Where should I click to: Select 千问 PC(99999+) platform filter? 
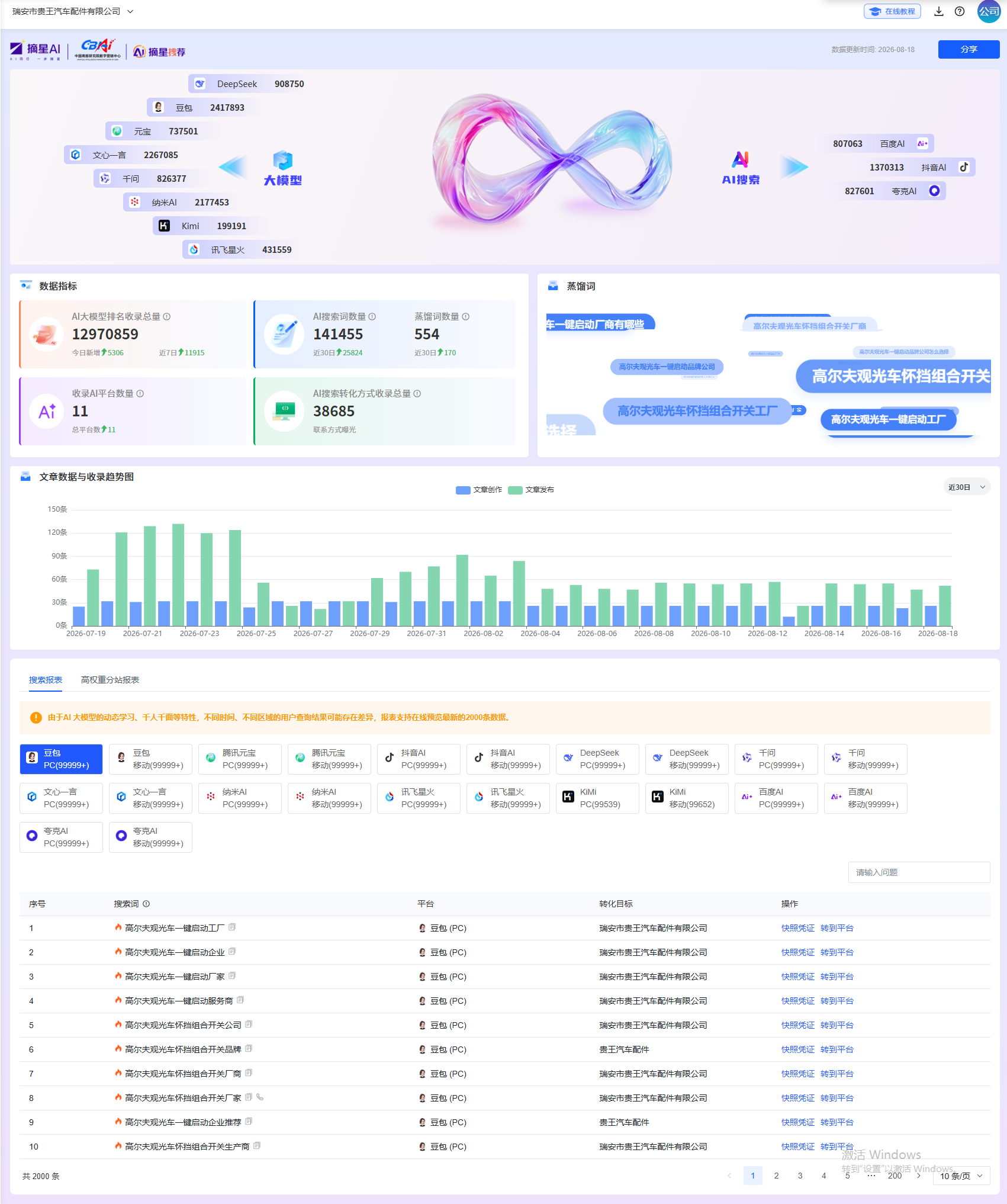(776, 759)
